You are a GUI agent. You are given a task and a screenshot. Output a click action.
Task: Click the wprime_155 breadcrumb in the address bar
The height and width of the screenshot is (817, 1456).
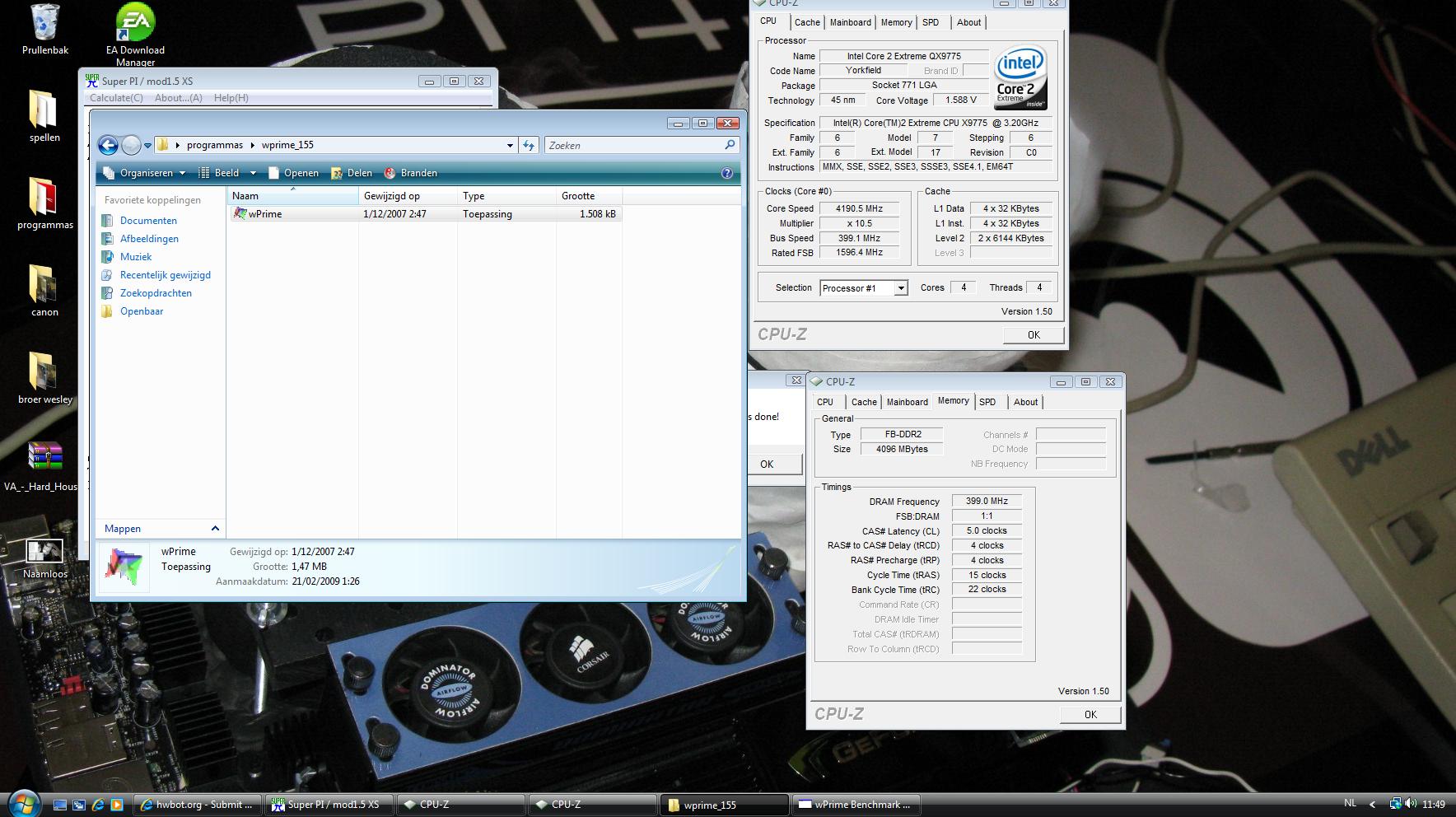[287, 145]
